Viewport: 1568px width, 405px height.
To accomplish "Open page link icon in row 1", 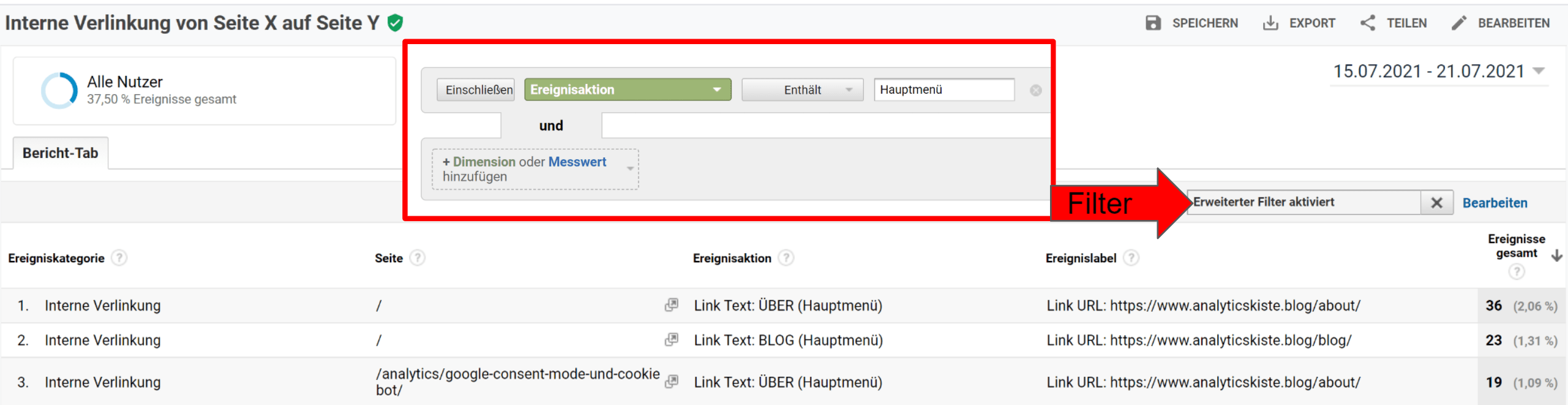I will [x=672, y=305].
